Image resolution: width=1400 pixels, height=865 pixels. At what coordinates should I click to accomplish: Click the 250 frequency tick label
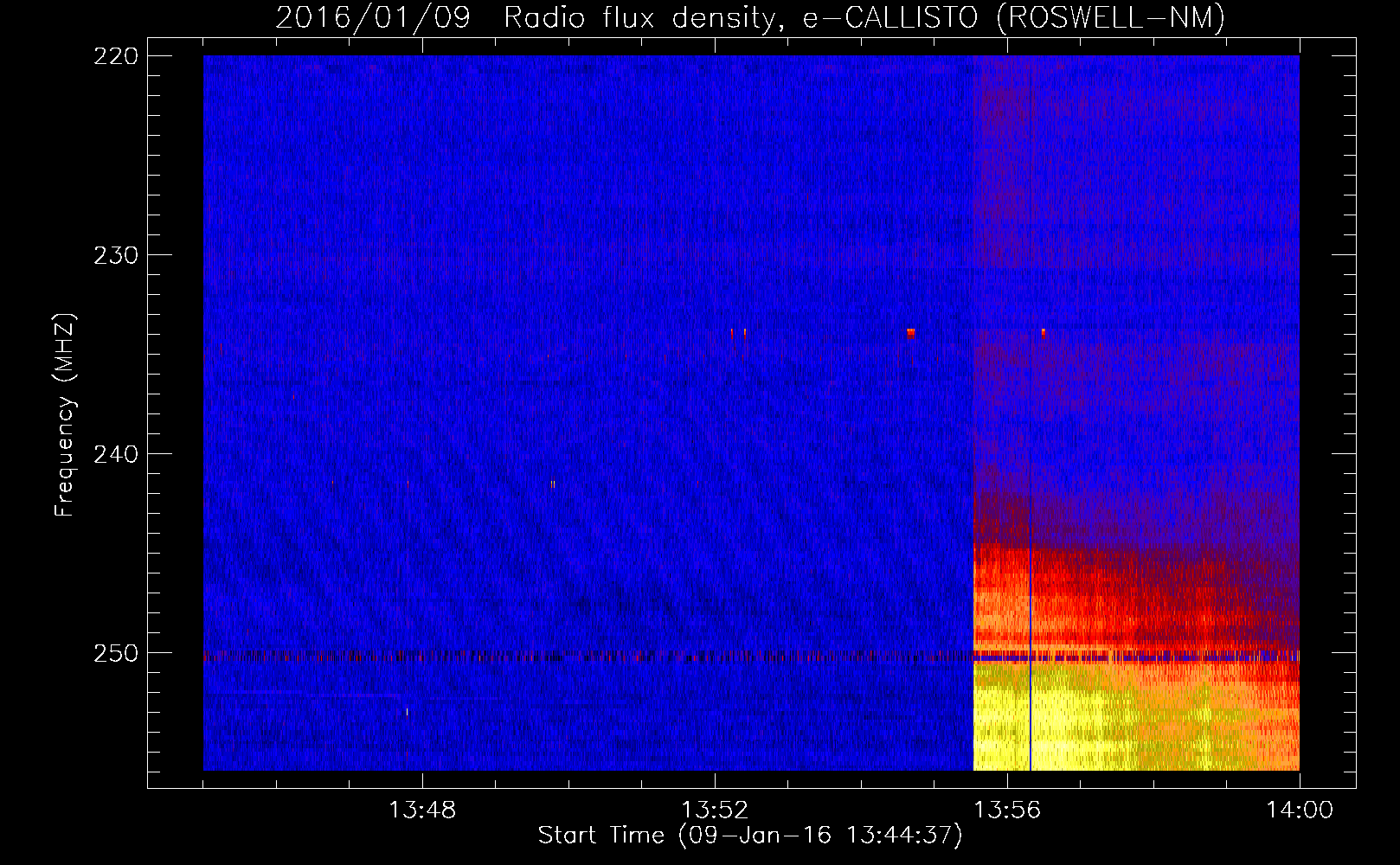click(116, 653)
